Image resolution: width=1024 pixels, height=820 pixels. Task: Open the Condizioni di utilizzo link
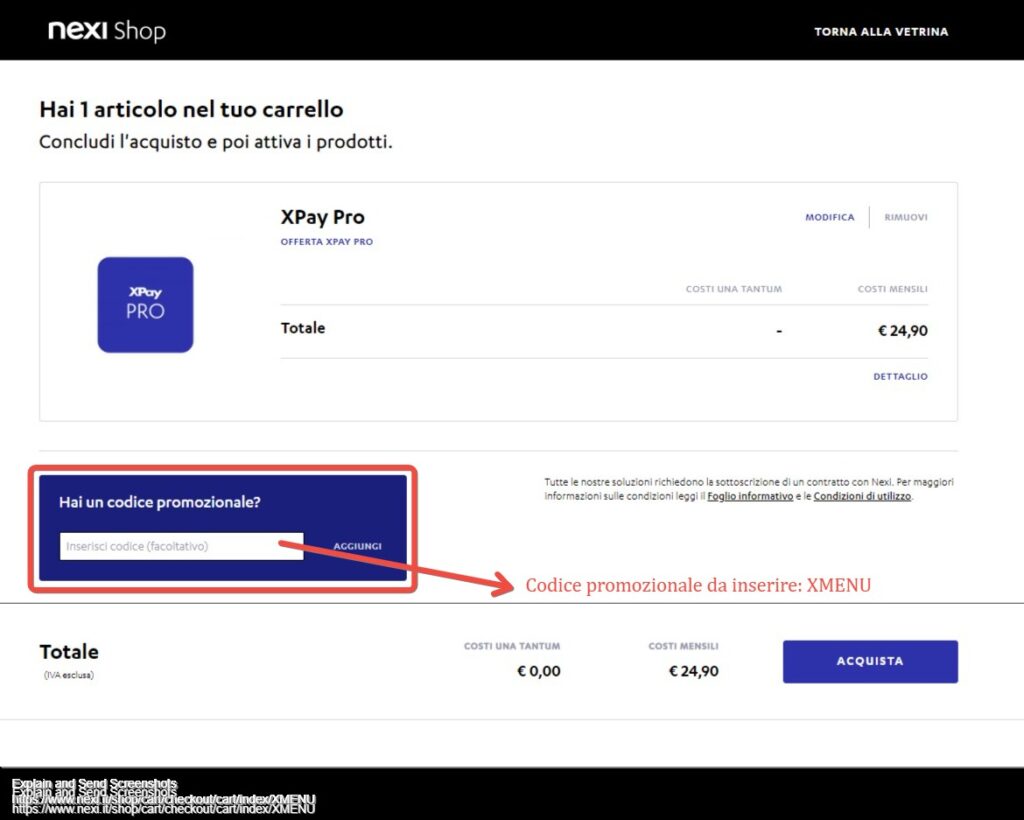coord(861,496)
